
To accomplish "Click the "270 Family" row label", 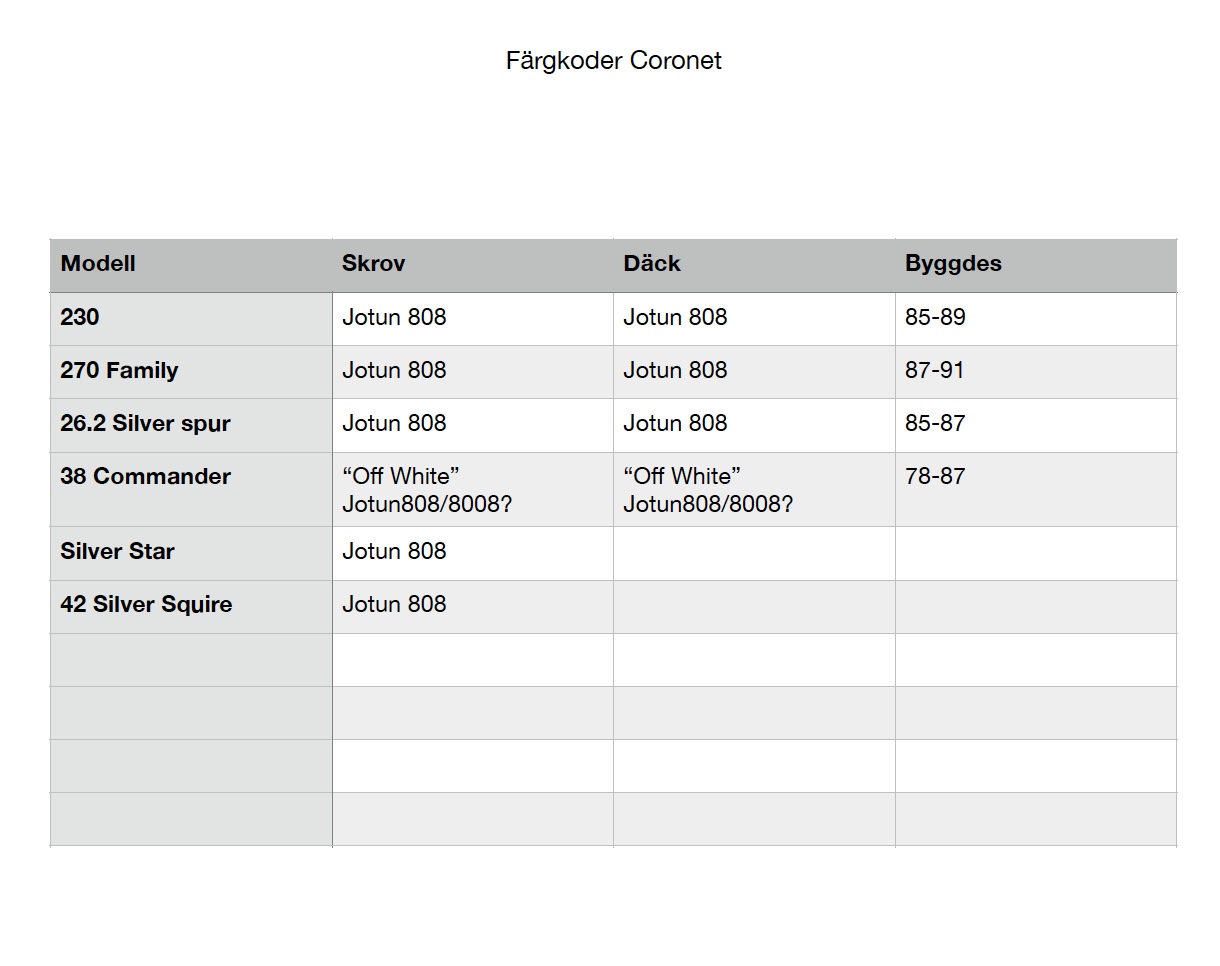I will pyautogui.click(x=119, y=371).
